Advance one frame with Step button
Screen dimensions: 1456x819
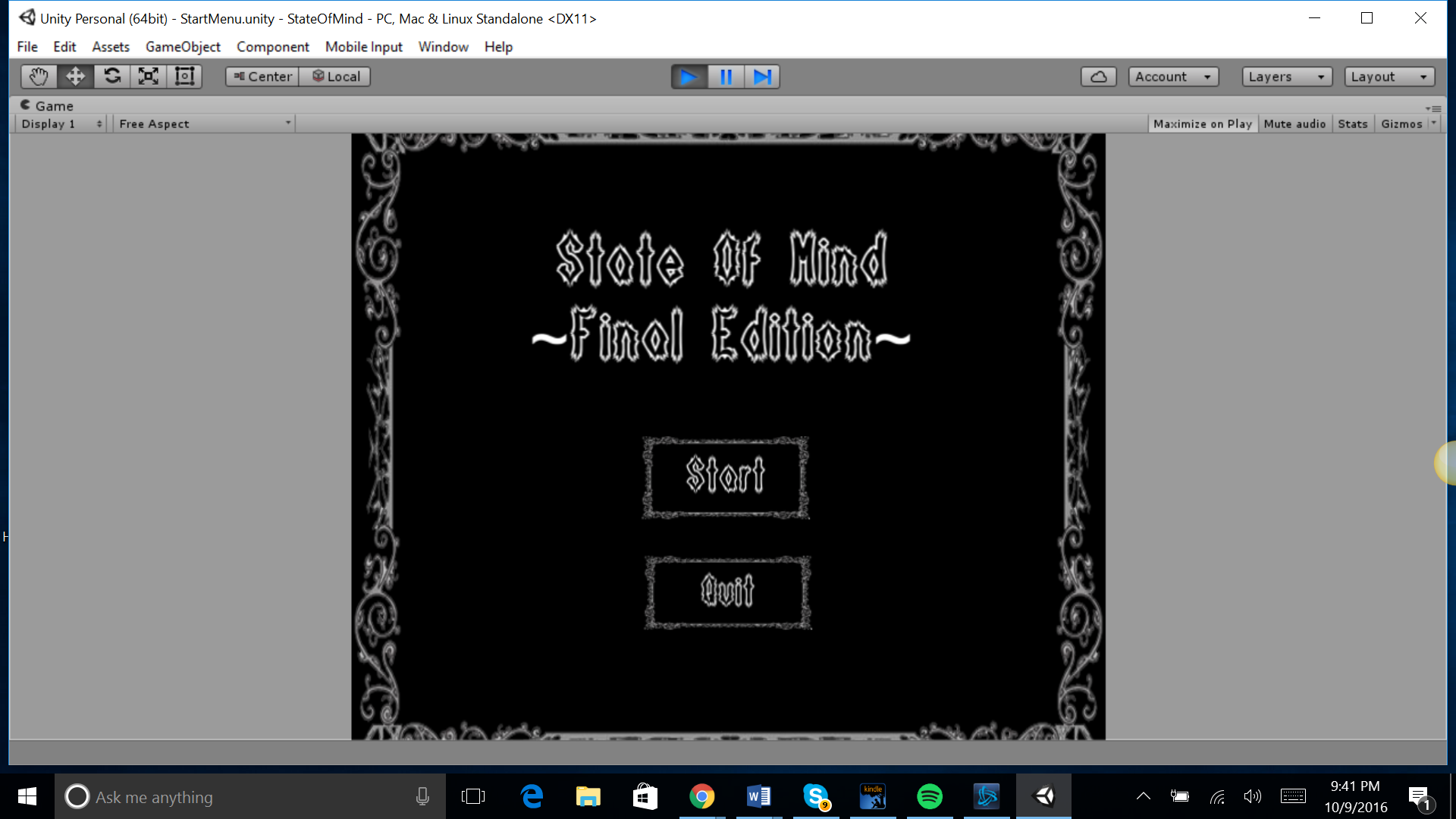click(762, 77)
